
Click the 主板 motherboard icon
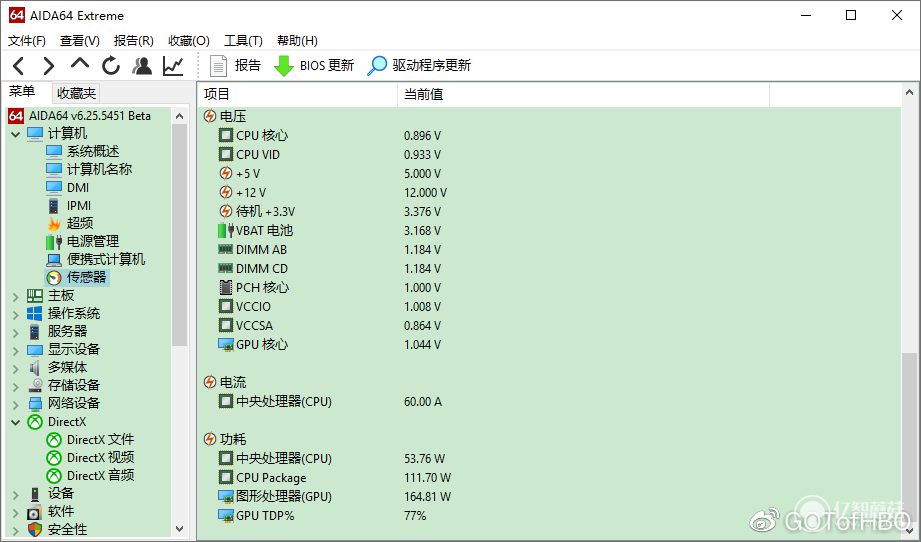[x=35, y=295]
